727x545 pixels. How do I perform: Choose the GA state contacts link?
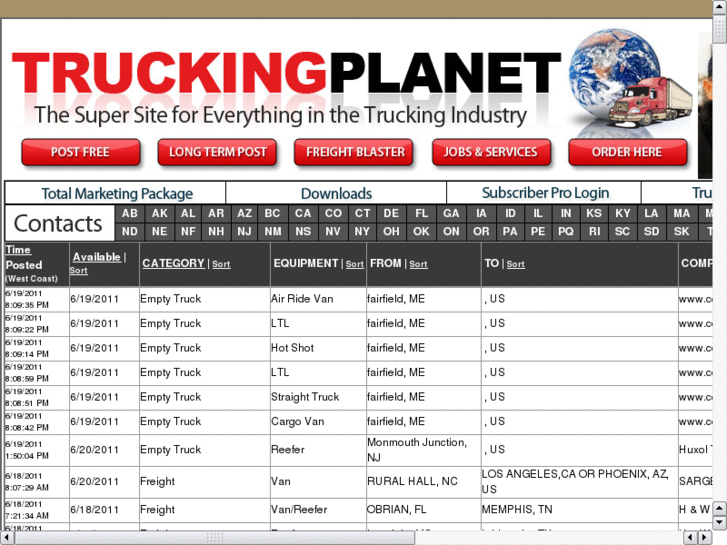point(451,213)
